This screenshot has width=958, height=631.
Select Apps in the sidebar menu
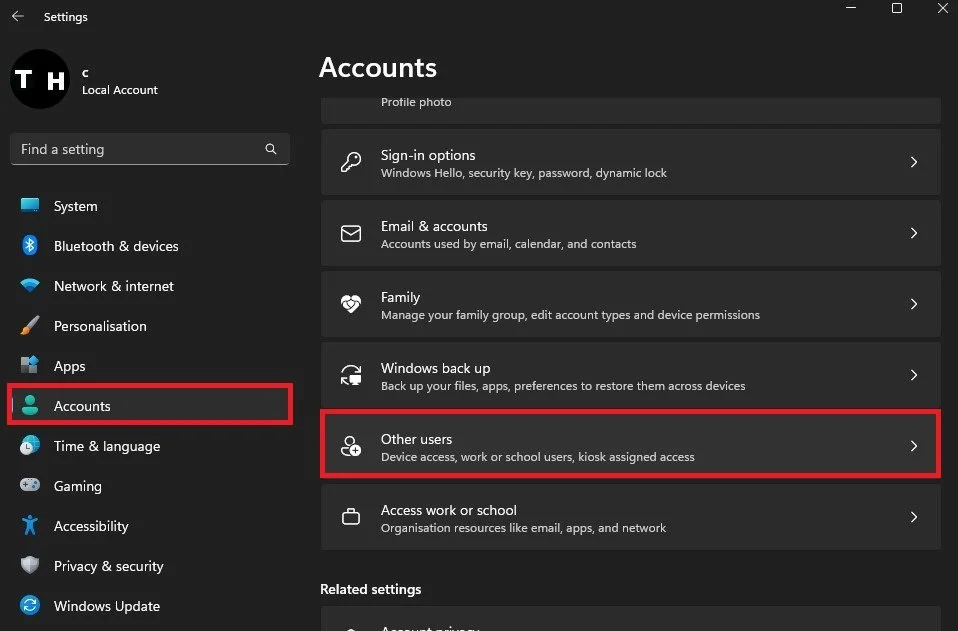pos(70,366)
